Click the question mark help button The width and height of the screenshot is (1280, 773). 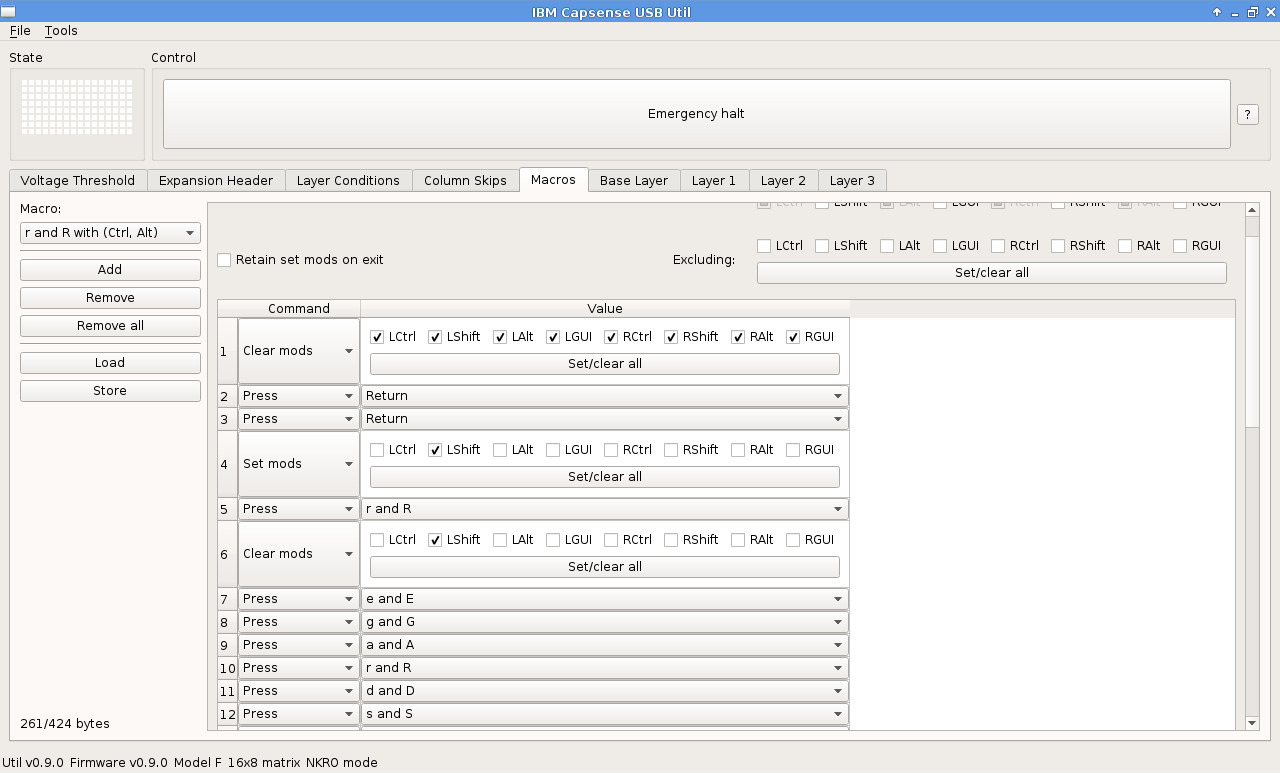point(1247,114)
